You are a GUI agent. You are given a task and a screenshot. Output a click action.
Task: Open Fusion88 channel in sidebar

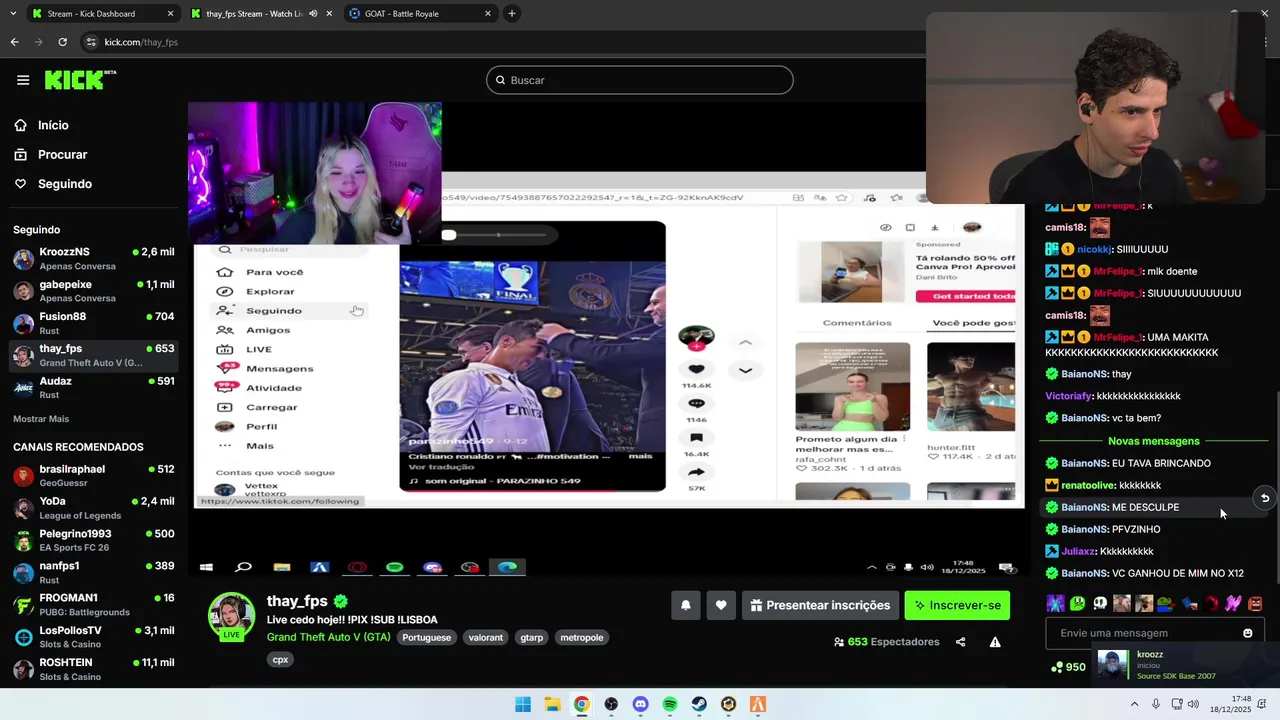point(94,322)
